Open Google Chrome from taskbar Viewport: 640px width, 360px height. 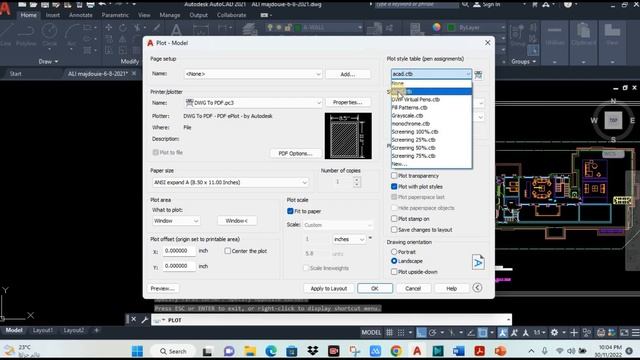(396, 351)
